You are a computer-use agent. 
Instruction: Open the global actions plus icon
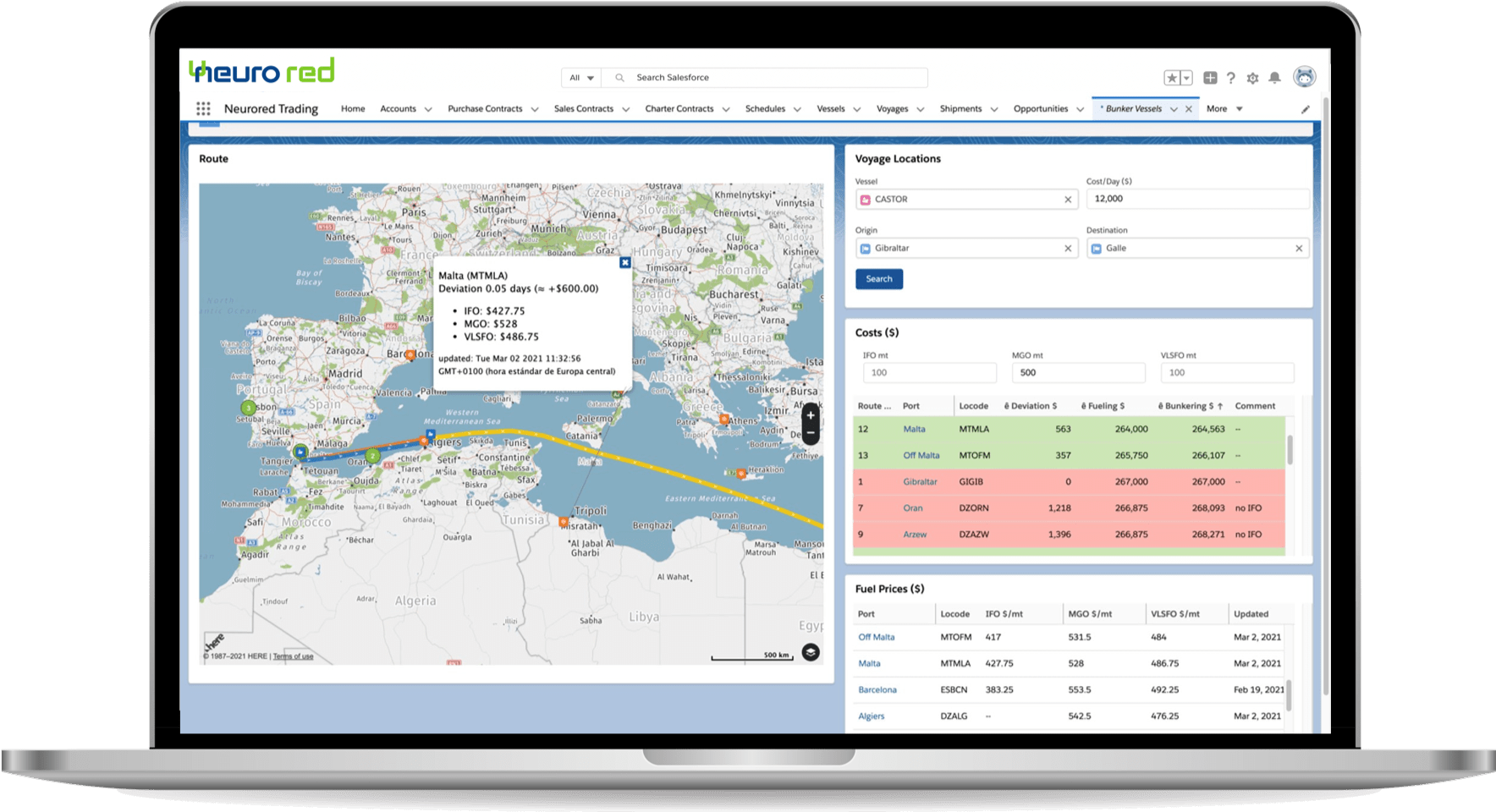[1210, 78]
